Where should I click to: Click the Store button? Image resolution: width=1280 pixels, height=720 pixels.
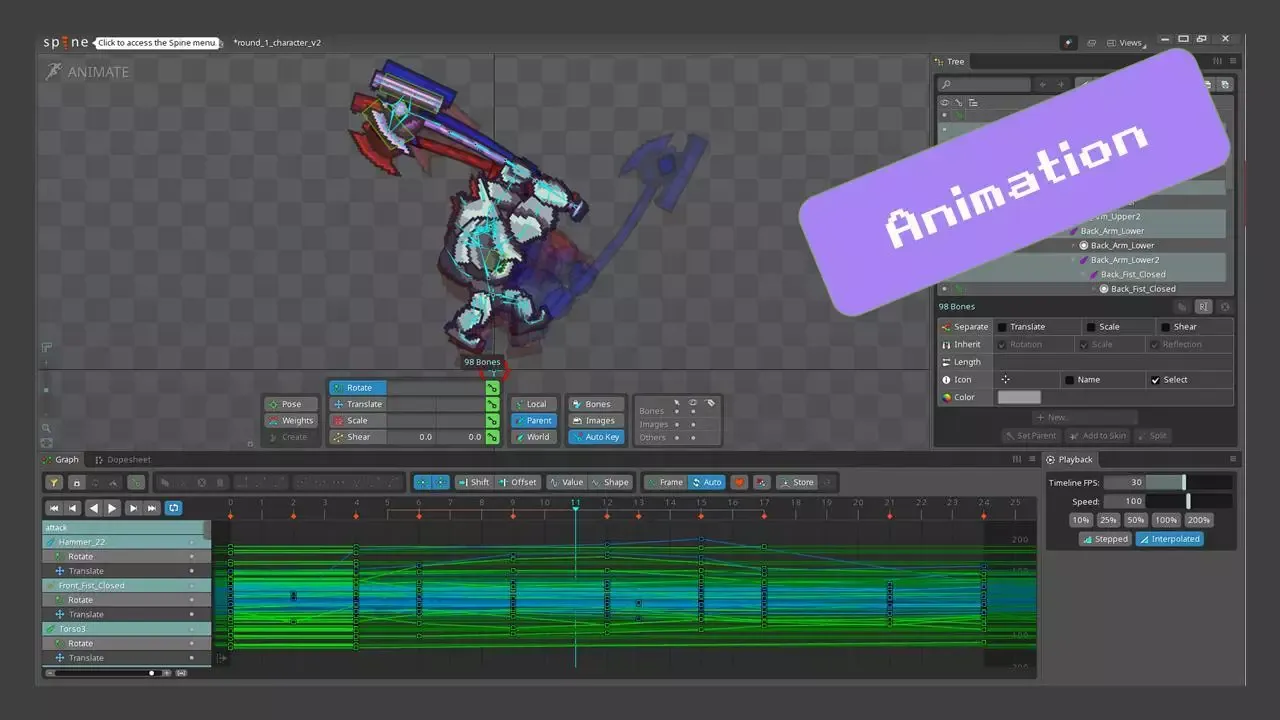coord(797,482)
